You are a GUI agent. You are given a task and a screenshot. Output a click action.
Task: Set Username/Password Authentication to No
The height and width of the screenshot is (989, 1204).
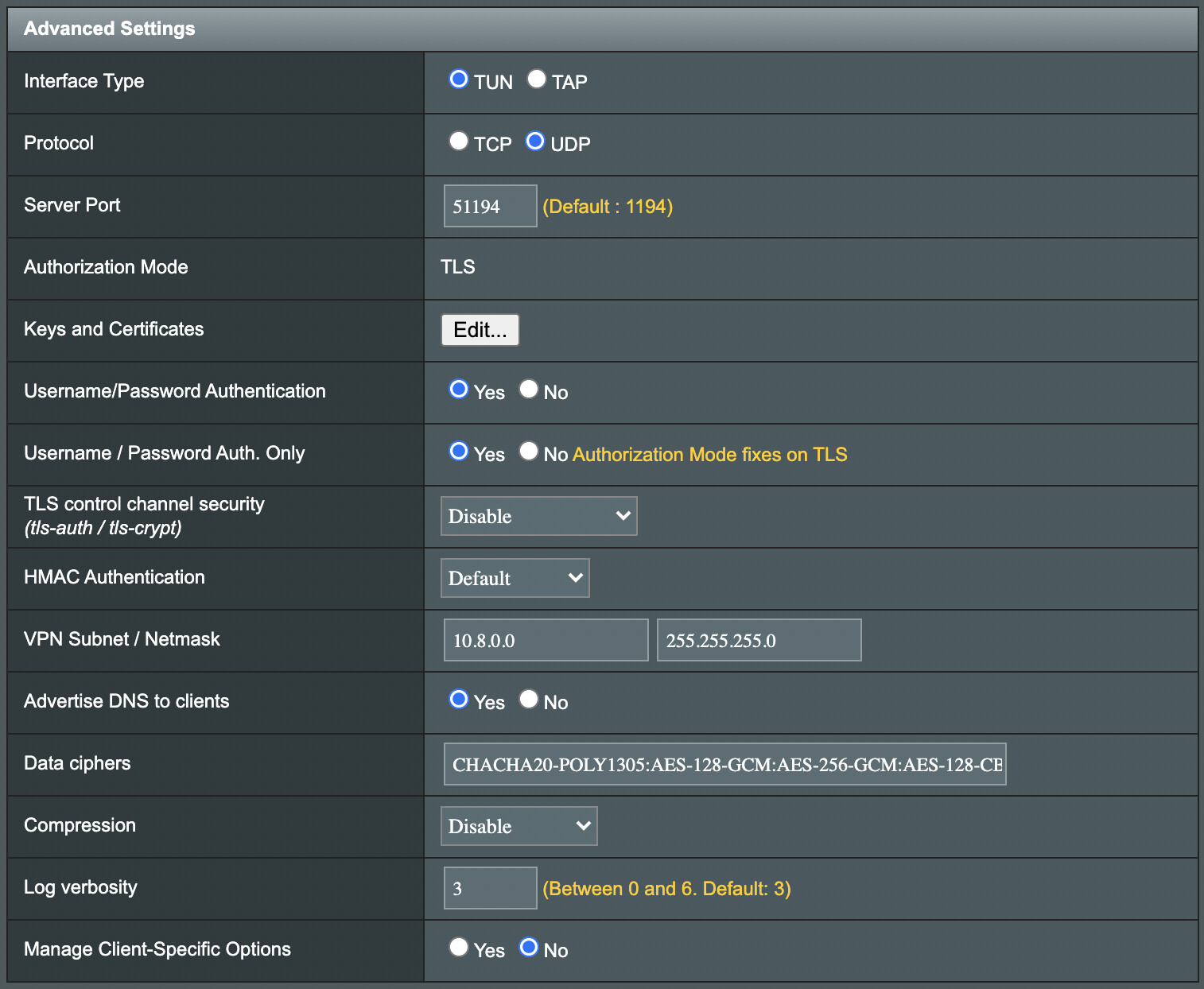point(529,390)
